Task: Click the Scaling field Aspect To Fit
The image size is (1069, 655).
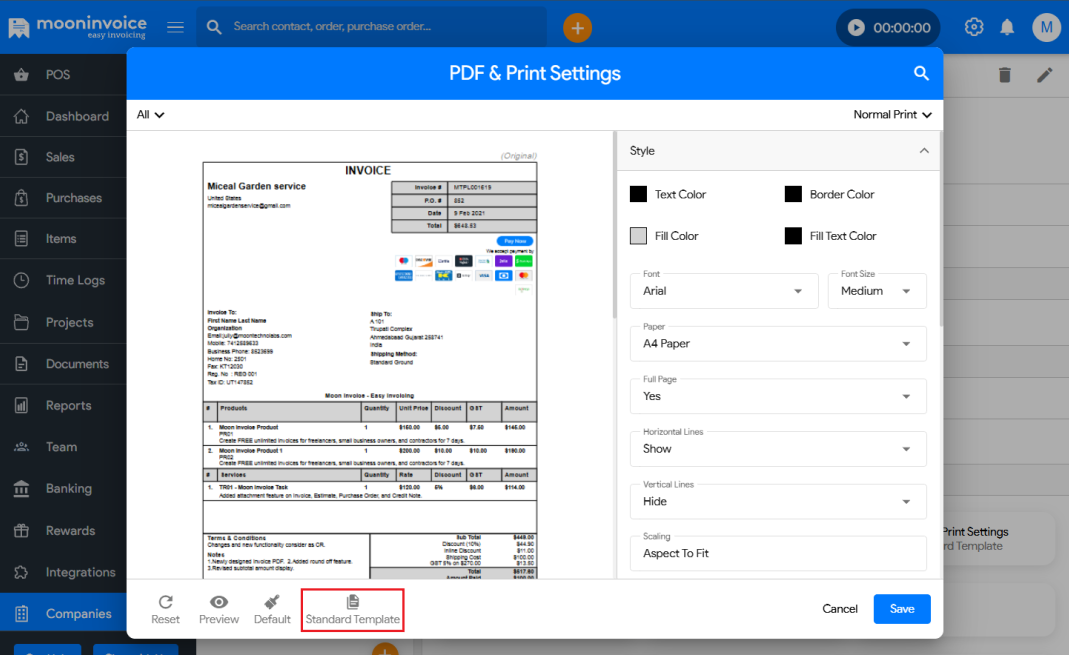Action: (778, 553)
